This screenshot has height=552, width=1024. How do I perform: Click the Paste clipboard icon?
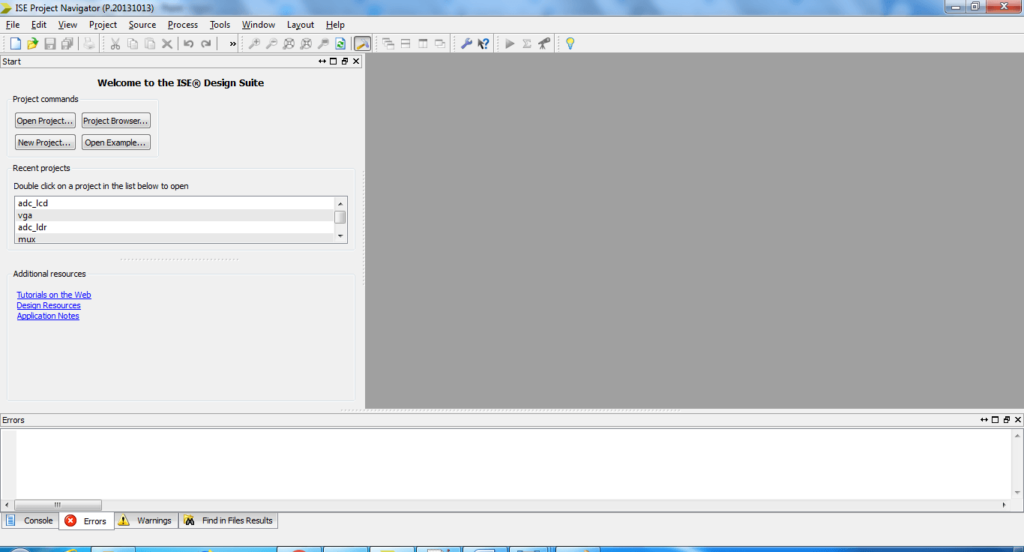point(150,44)
